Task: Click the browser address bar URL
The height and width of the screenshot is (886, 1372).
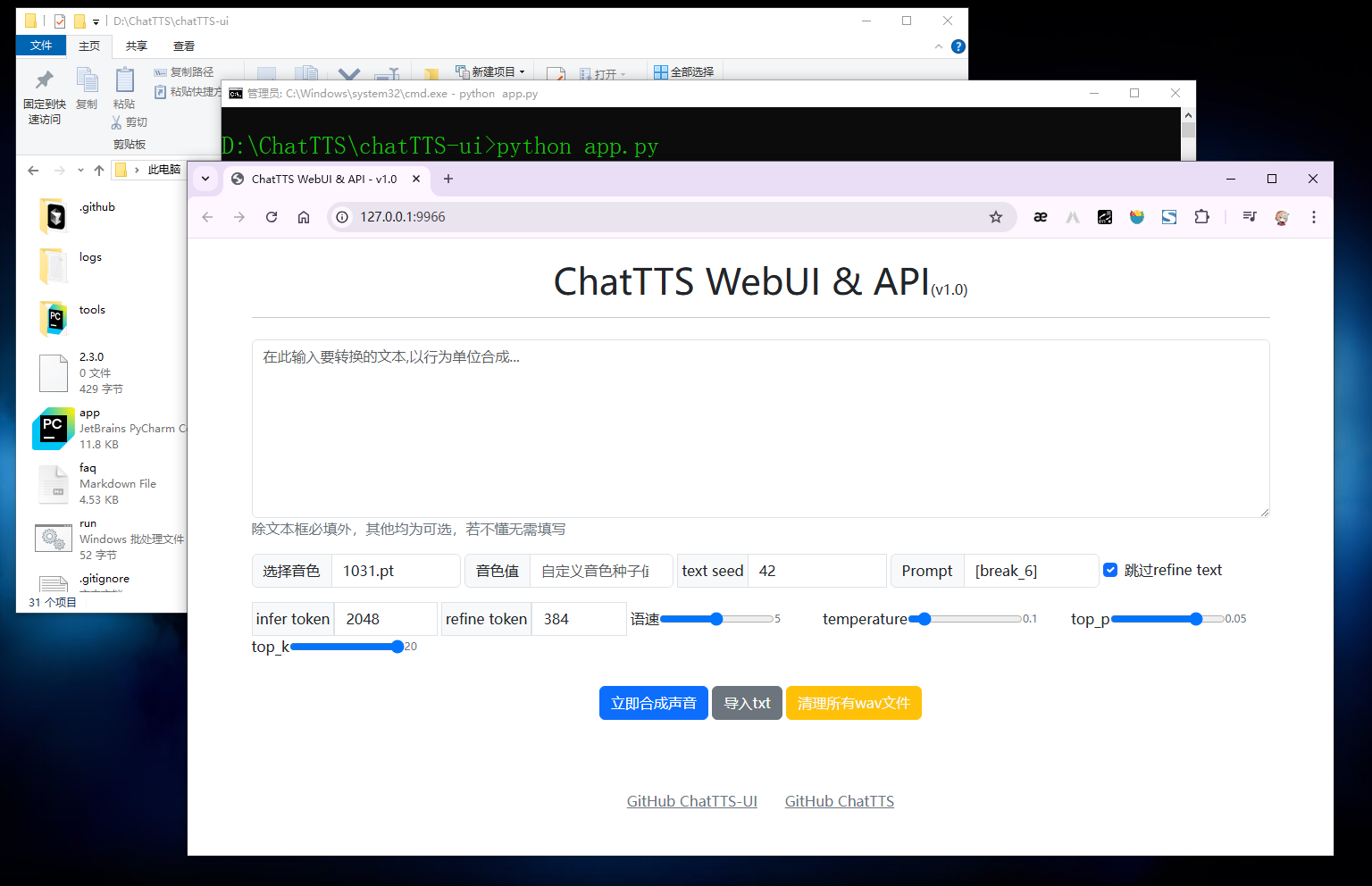Action: (x=403, y=217)
